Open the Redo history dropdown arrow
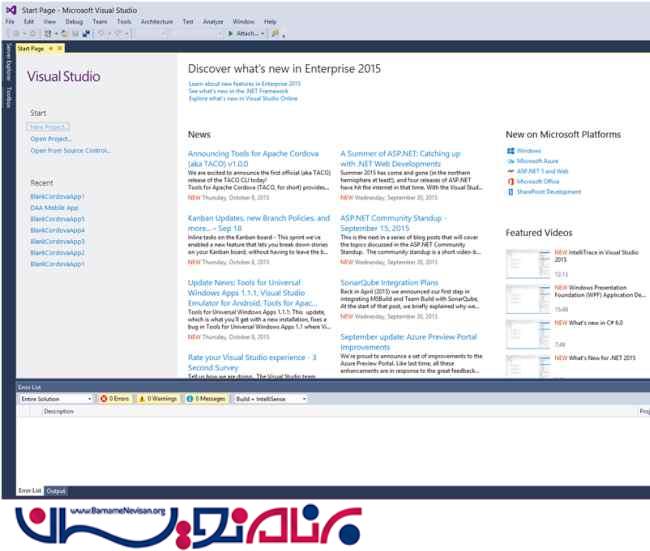 126,34
